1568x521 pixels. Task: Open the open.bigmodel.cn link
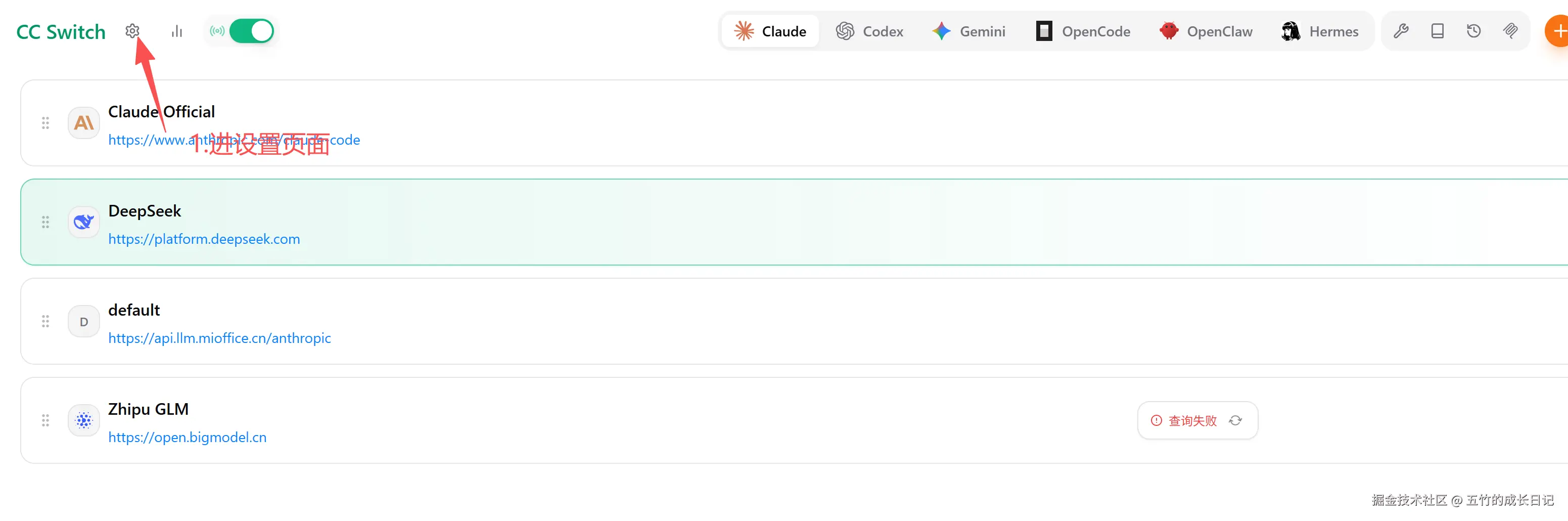(x=188, y=438)
